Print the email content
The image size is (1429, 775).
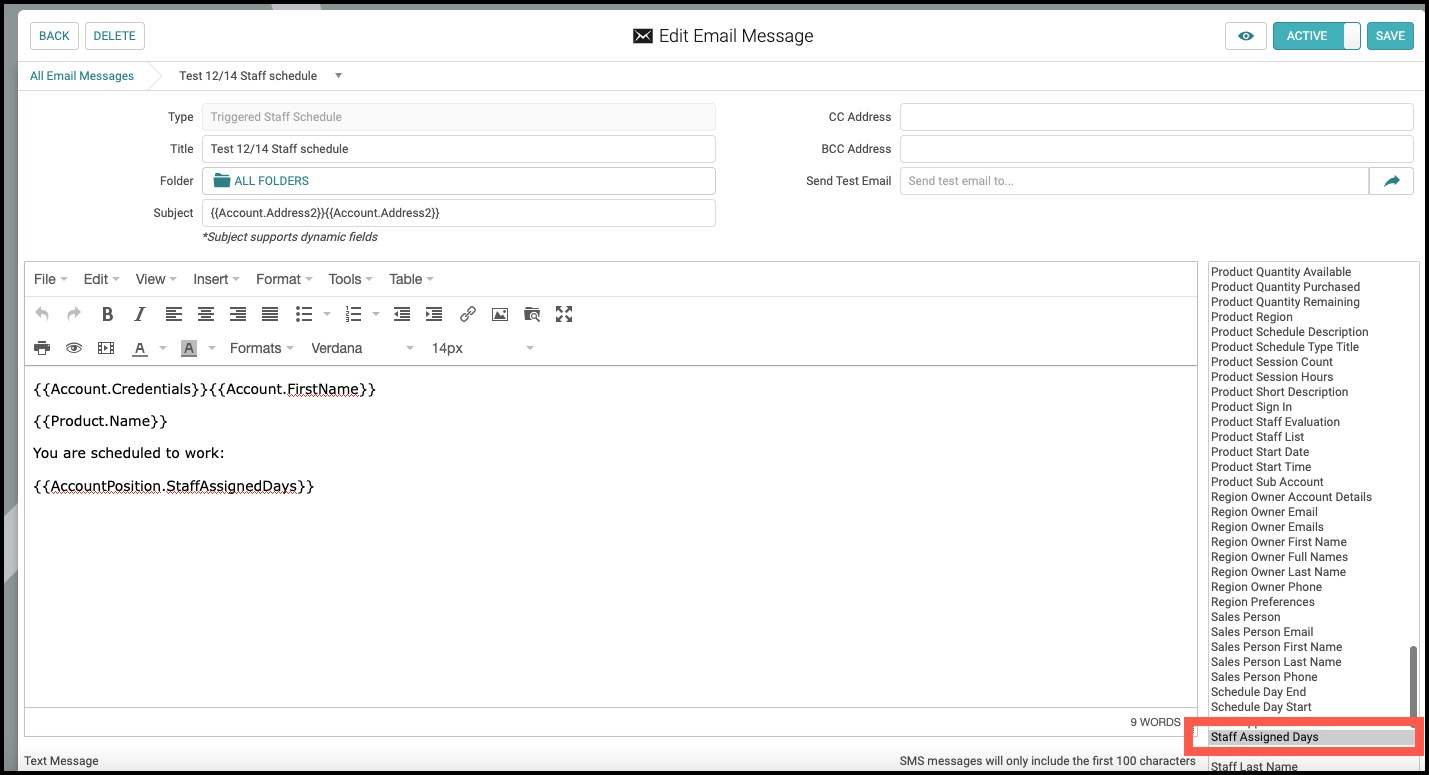pyautogui.click(x=42, y=348)
